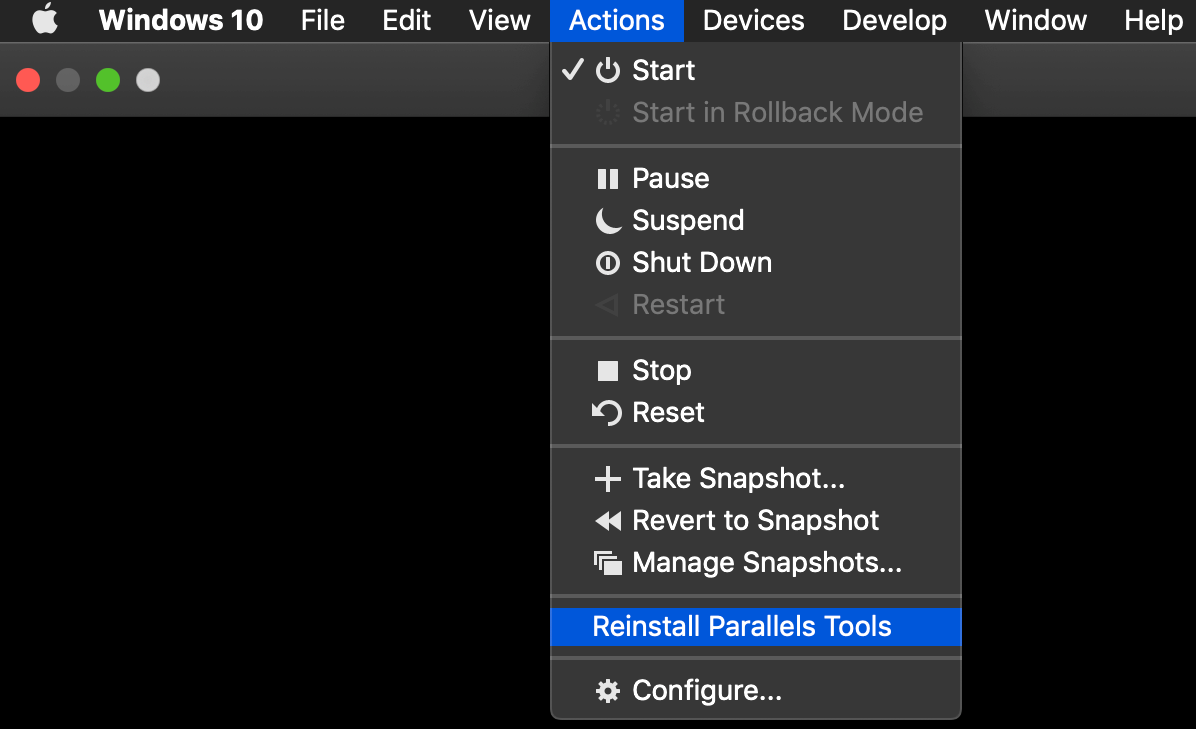Click the Revert to Snapshot rewind icon
This screenshot has height=729, width=1196.
[x=607, y=521]
